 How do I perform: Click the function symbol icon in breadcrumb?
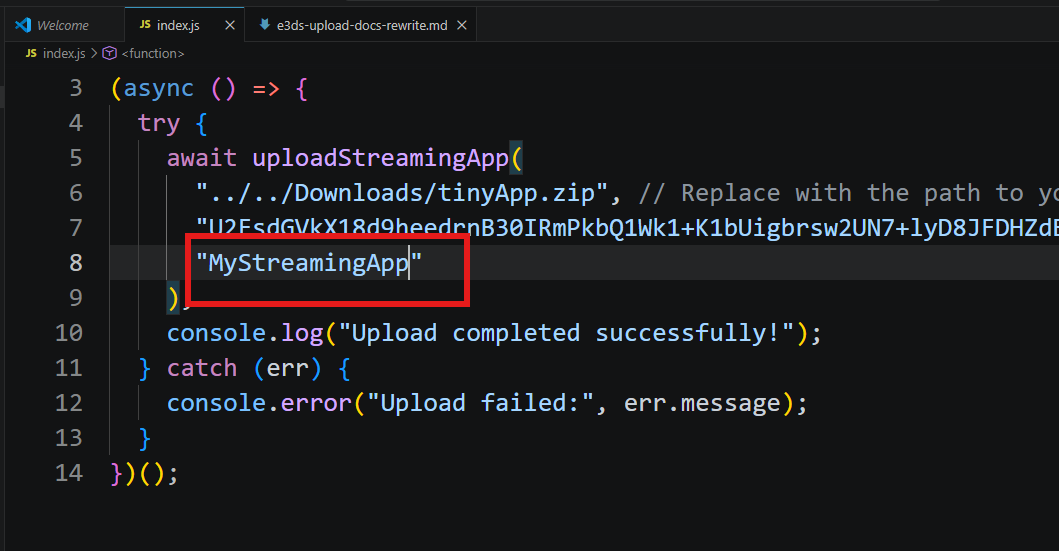click(110, 53)
